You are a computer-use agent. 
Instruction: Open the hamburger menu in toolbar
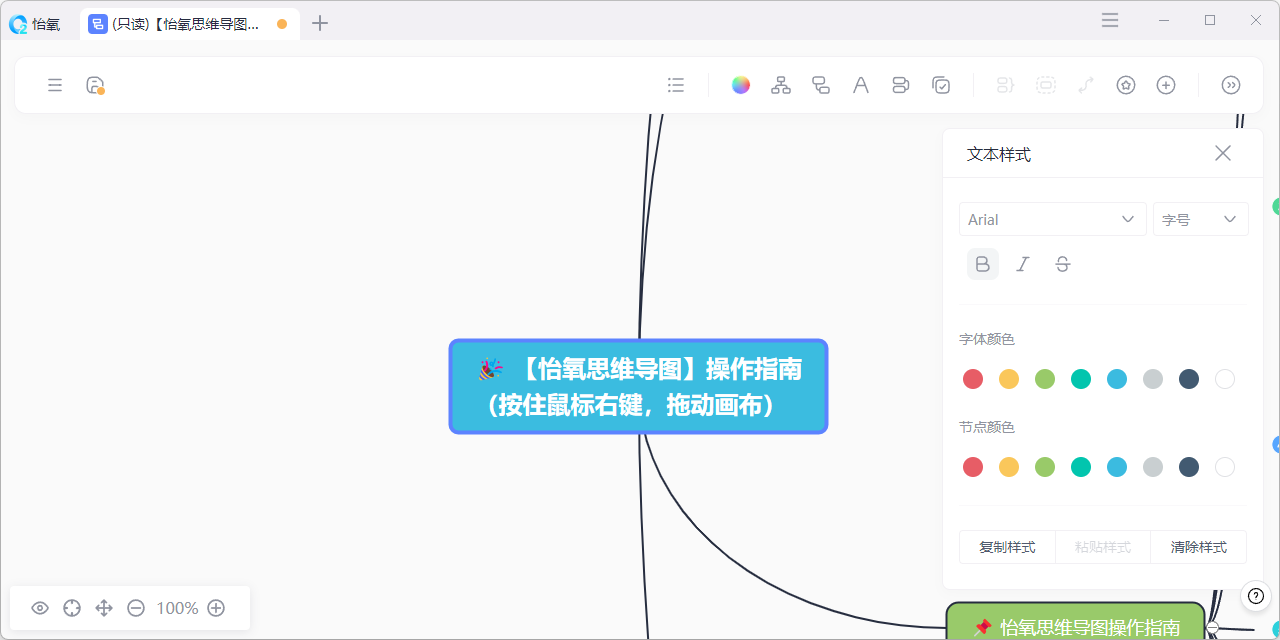click(x=55, y=85)
